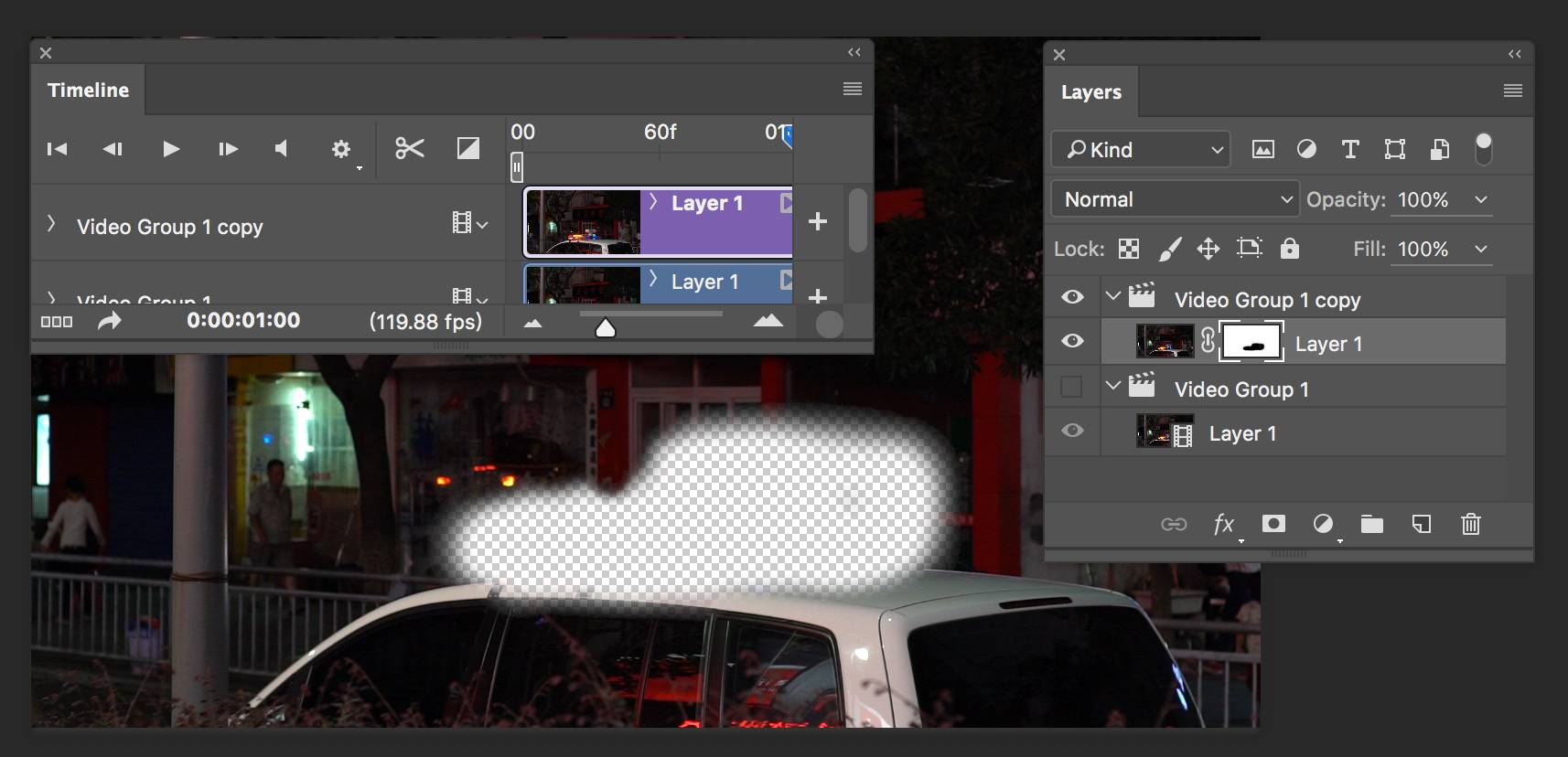Show the Video Group 1 group visibility
The width and height of the screenshot is (1568, 757).
coord(1071,387)
